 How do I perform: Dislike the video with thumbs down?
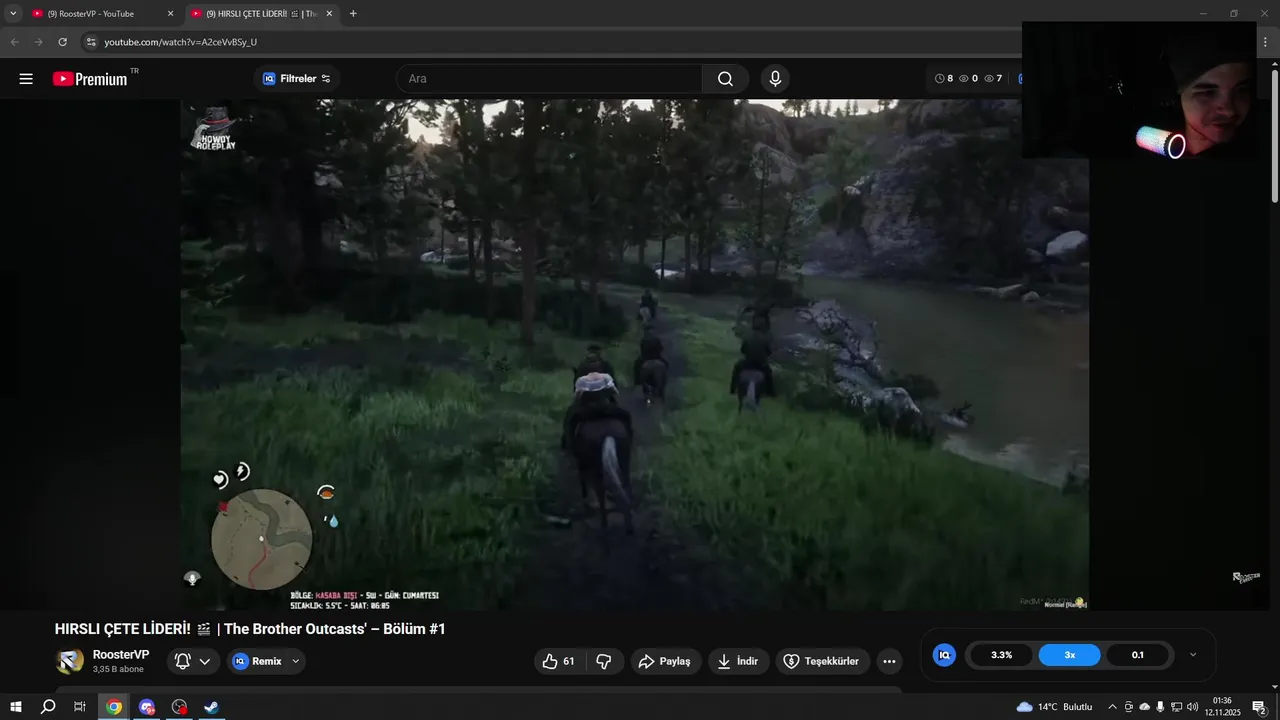click(604, 661)
